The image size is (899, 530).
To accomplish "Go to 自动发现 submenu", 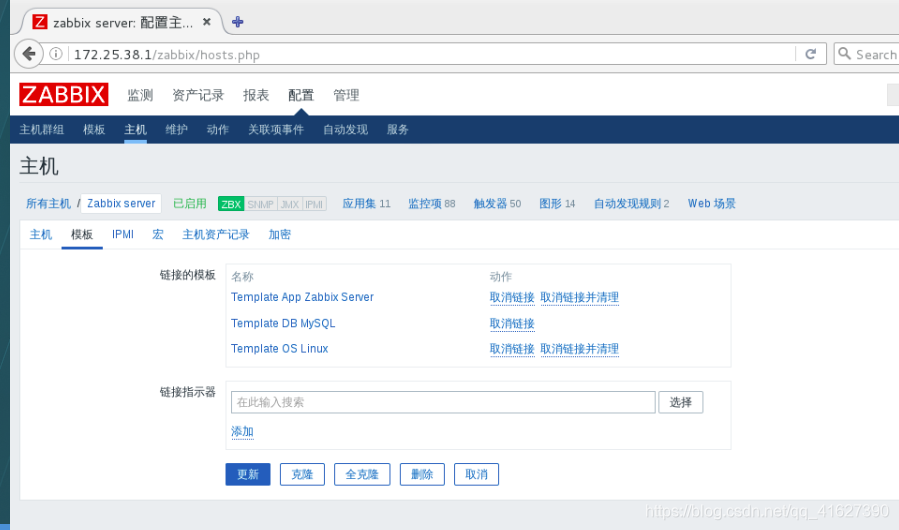I will click(345, 130).
